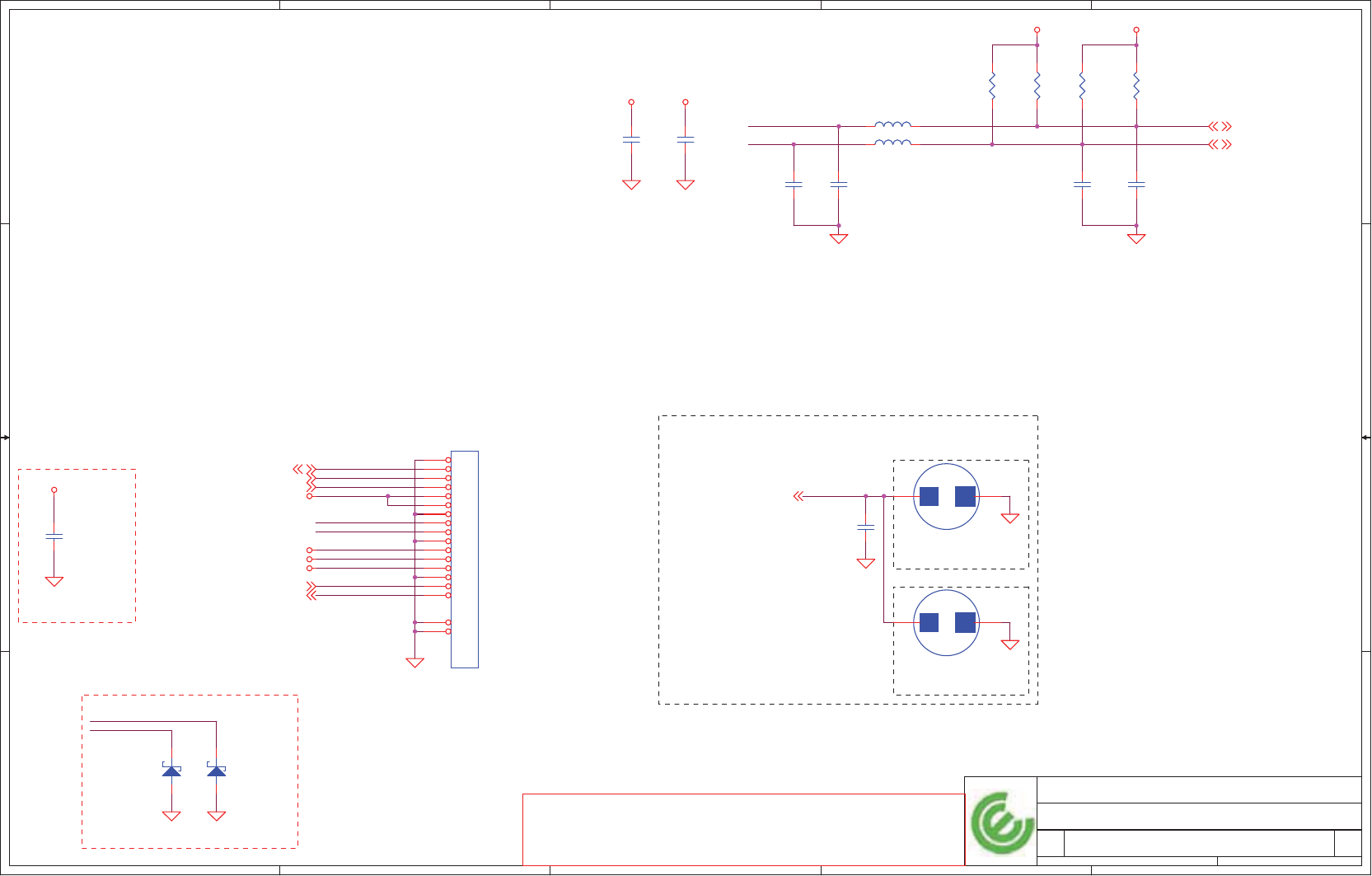Select the lower circular two-pad component
The image size is (1372, 876).
point(946,623)
